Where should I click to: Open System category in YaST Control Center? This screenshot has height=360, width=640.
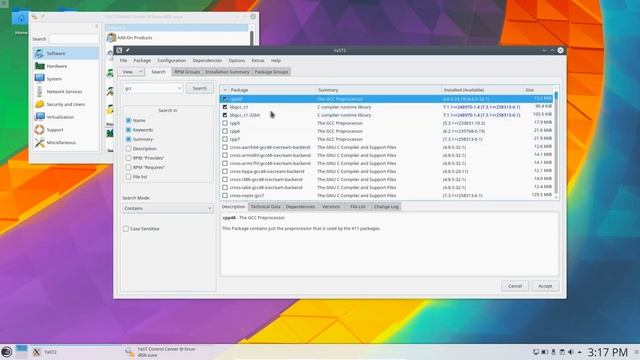66,79
